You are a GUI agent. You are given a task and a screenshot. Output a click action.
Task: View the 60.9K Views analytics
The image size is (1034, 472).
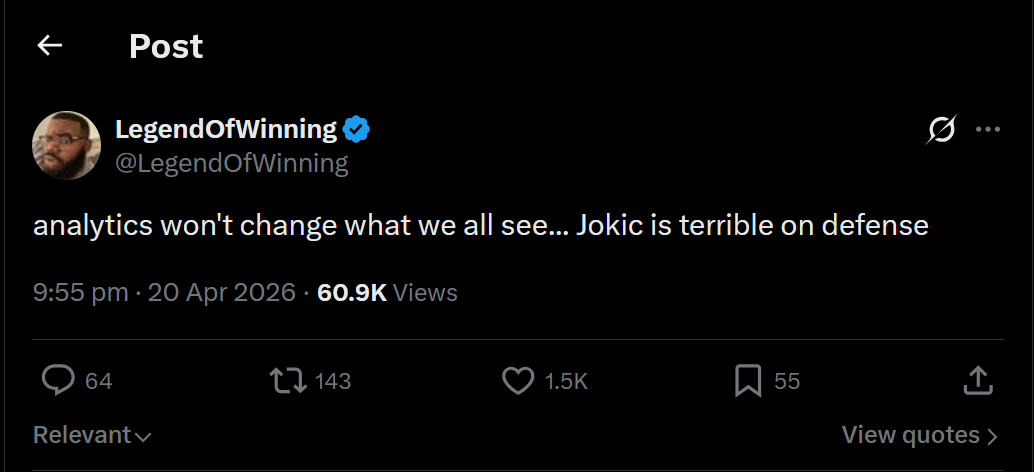387,292
